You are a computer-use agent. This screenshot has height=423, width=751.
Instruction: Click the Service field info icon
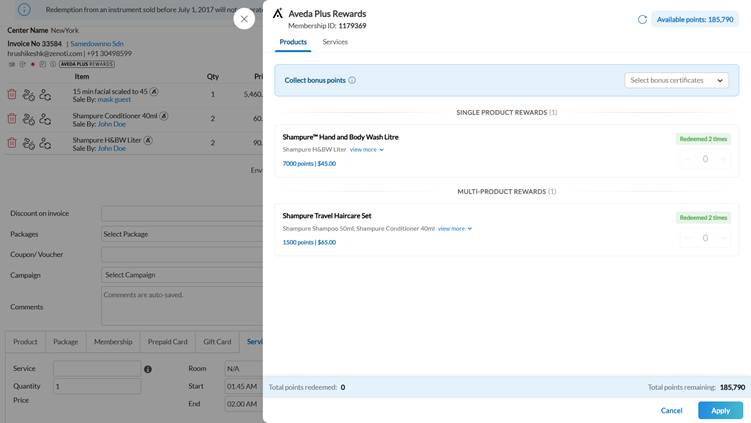(x=148, y=369)
